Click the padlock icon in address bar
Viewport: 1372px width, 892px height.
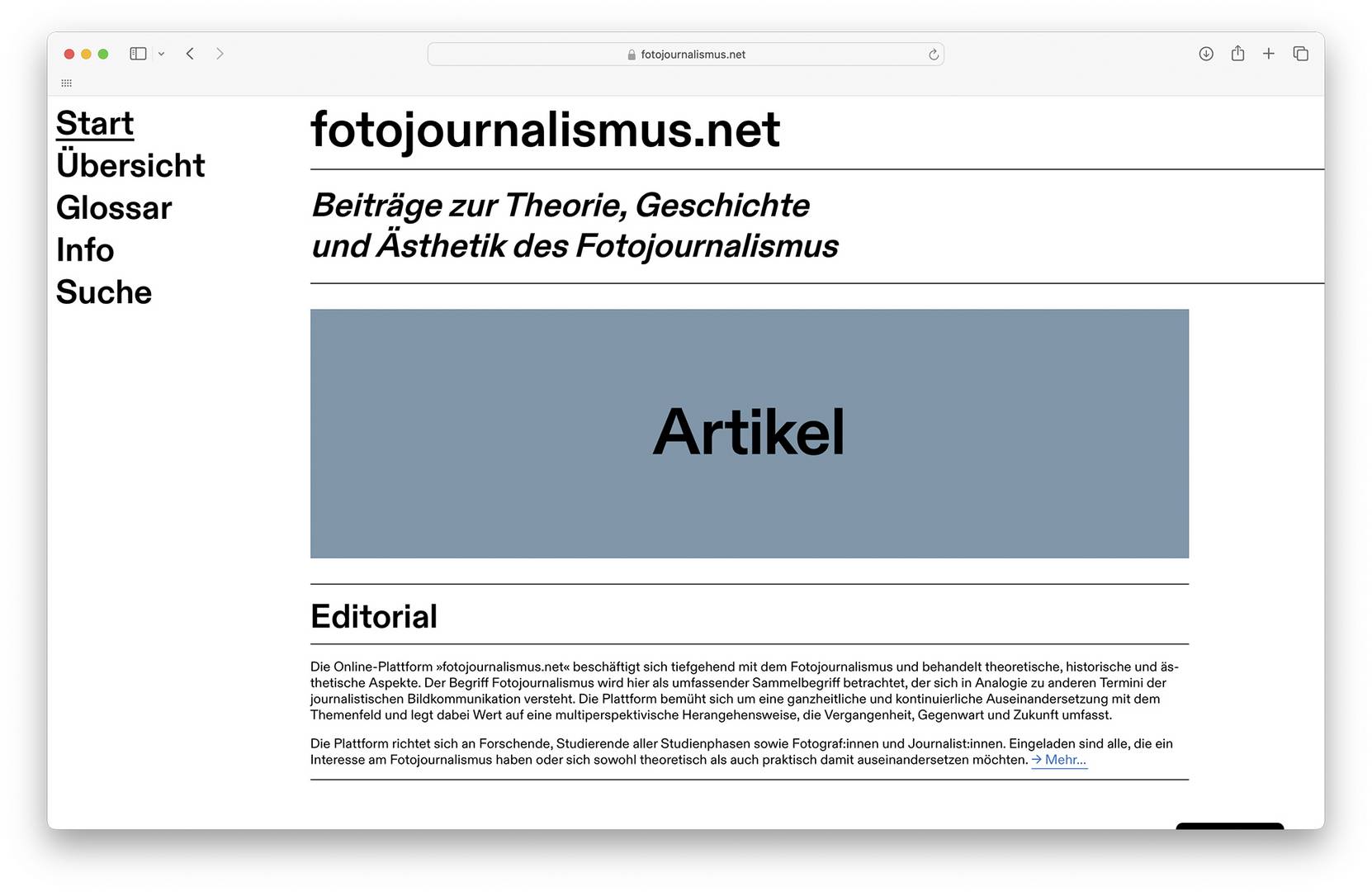(632, 55)
